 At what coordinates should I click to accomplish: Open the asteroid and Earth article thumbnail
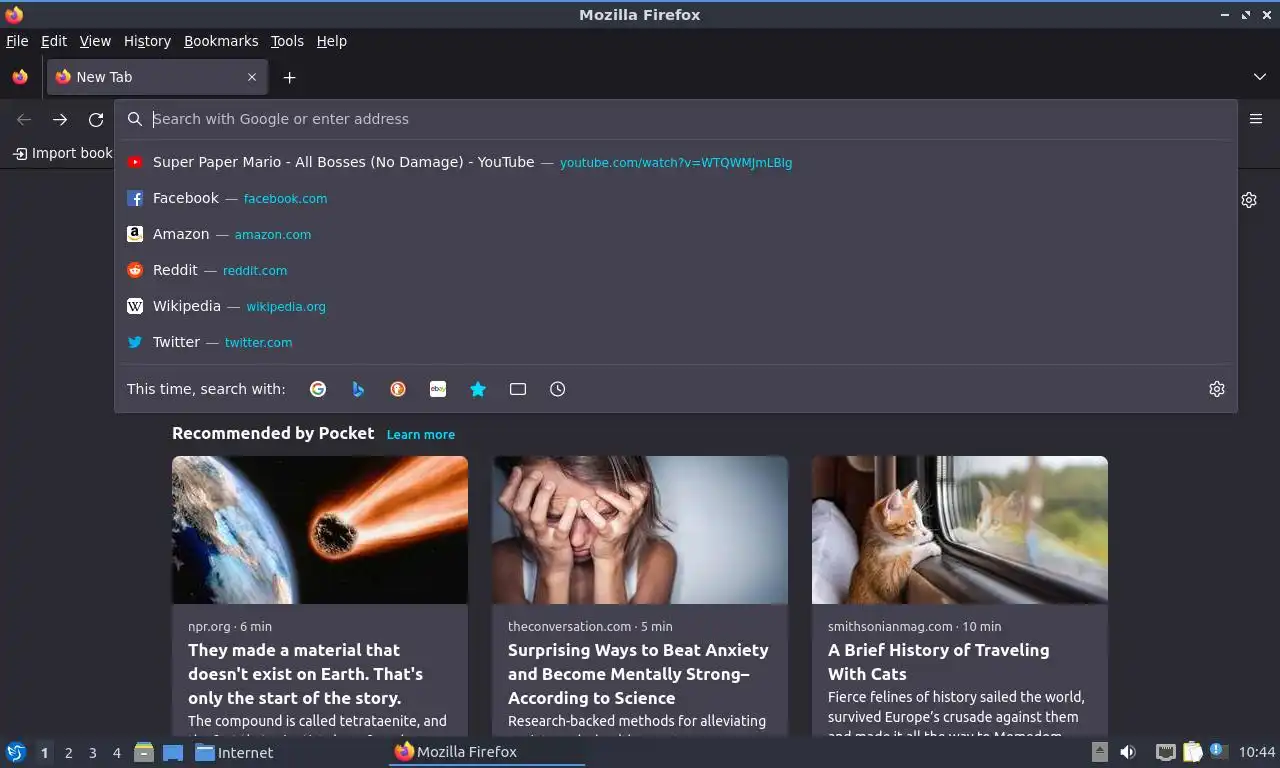pyautogui.click(x=320, y=530)
